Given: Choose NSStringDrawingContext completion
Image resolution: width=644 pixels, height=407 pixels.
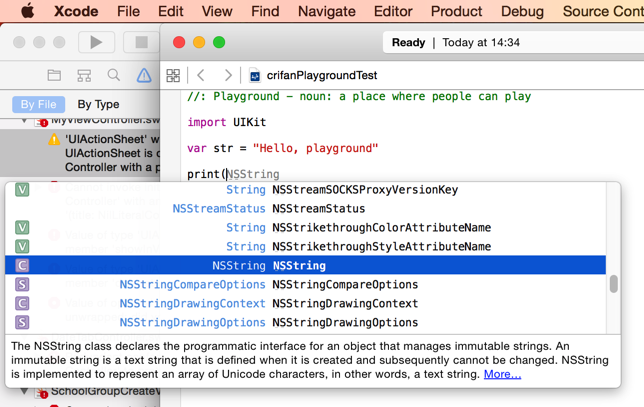Looking at the screenshot, I should pos(306,303).
